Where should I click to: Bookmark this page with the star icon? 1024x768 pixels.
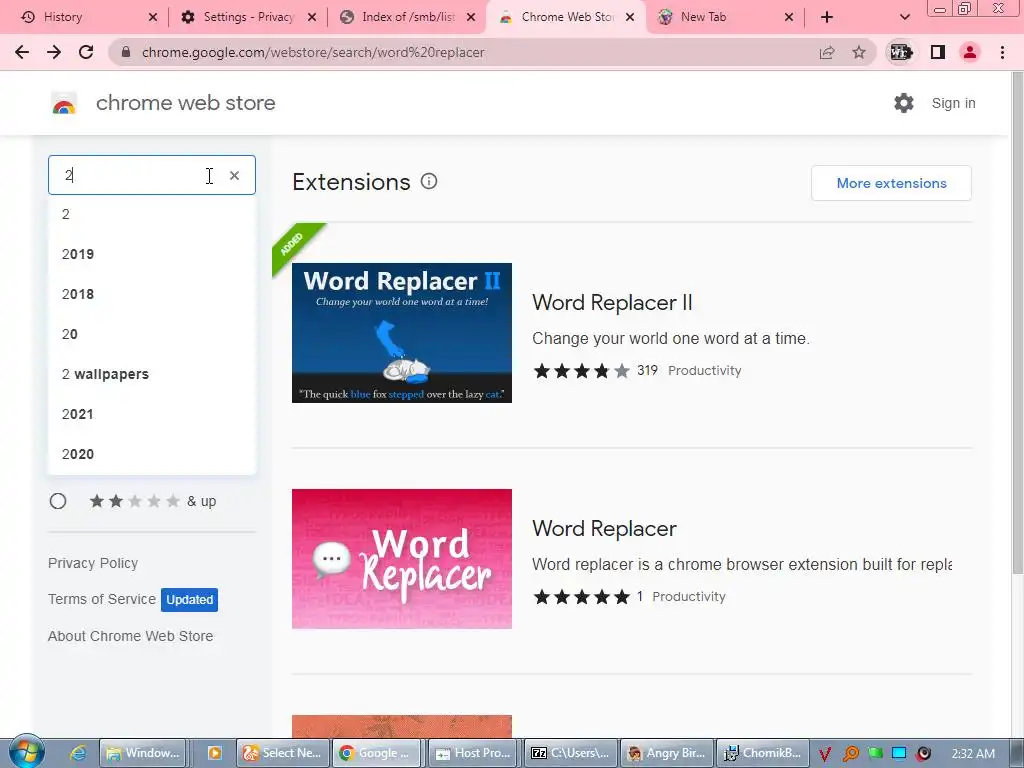click(859, 52)
